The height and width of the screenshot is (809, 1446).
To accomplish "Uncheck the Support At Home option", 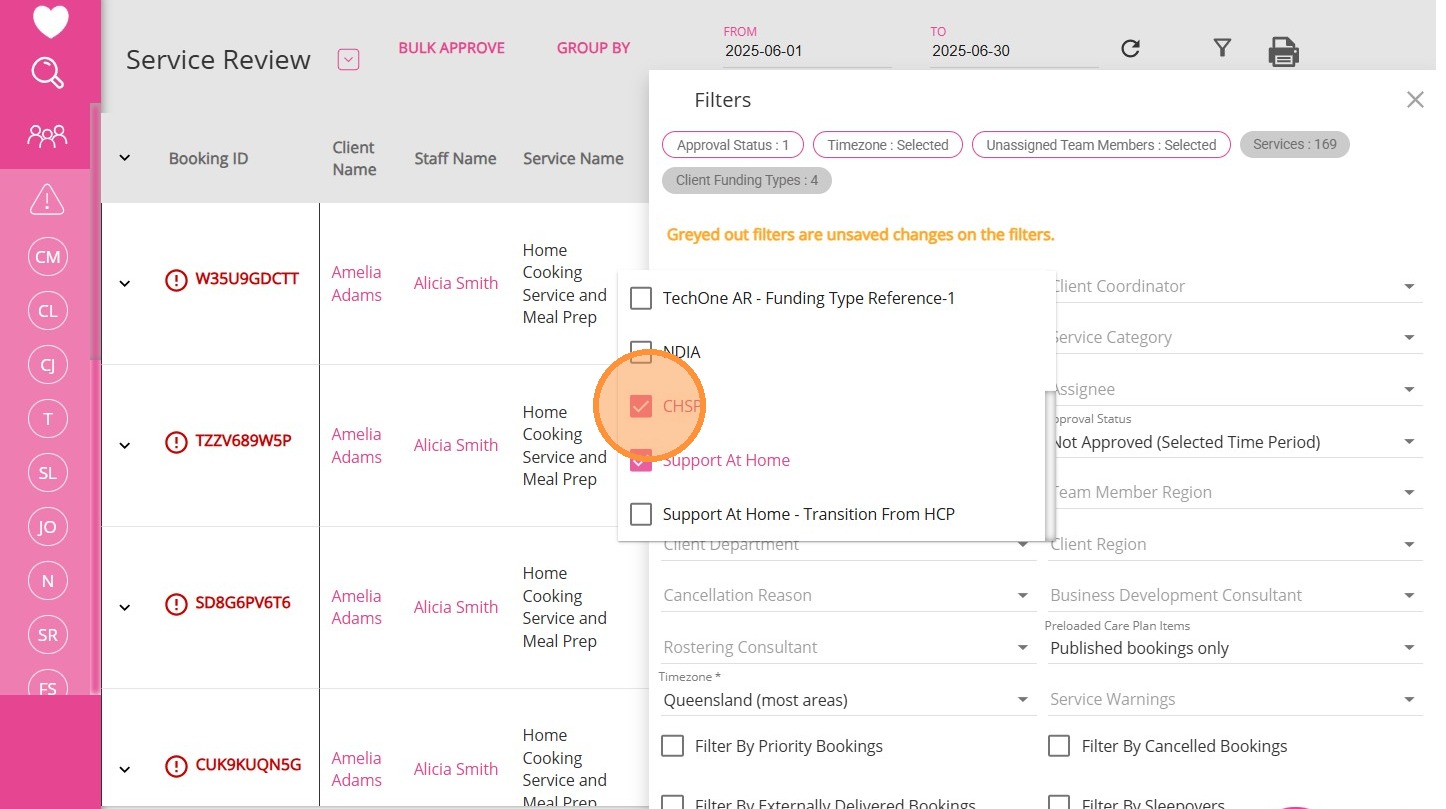I will [641, 460].
